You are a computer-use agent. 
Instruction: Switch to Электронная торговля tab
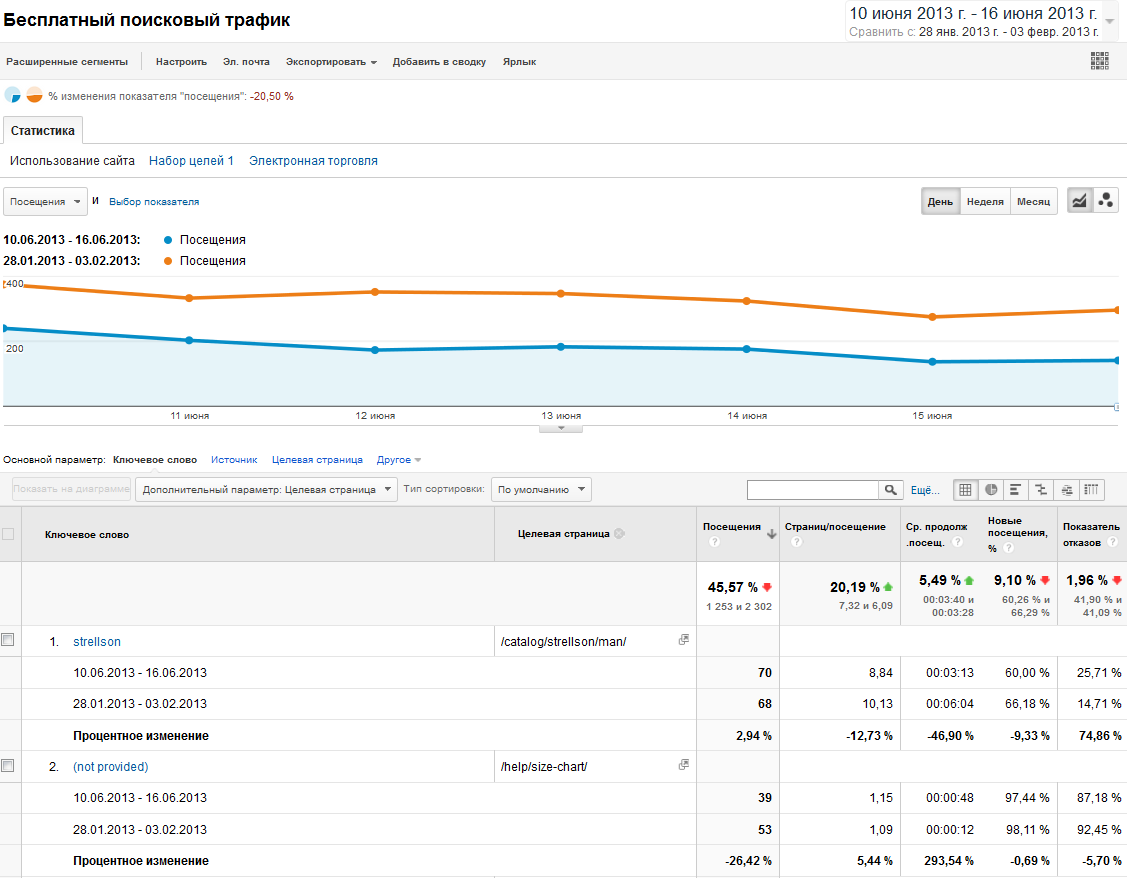tap(313, 161)
